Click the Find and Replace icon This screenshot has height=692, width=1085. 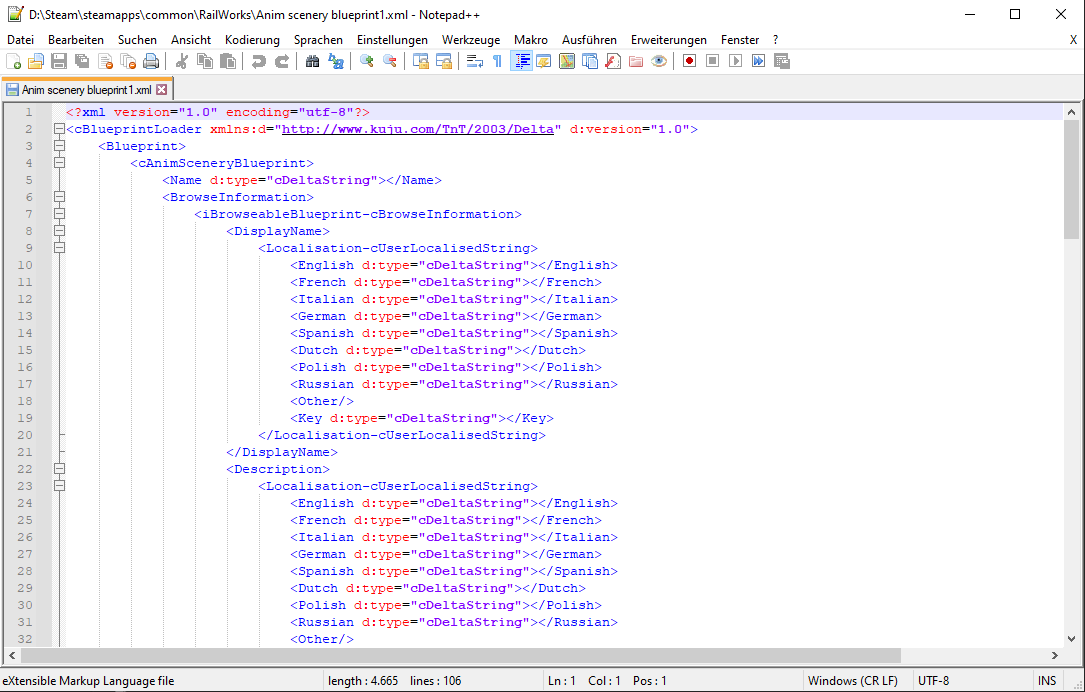coord(336,61)
